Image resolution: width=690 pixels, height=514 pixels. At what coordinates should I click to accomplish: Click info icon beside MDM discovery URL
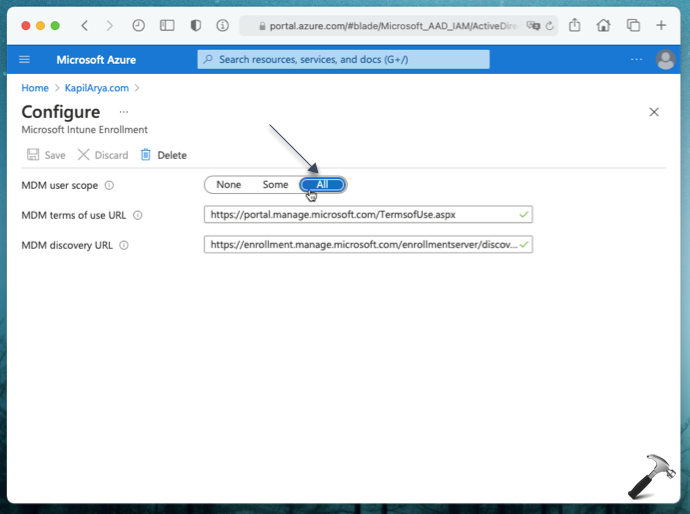click(125, 245)
